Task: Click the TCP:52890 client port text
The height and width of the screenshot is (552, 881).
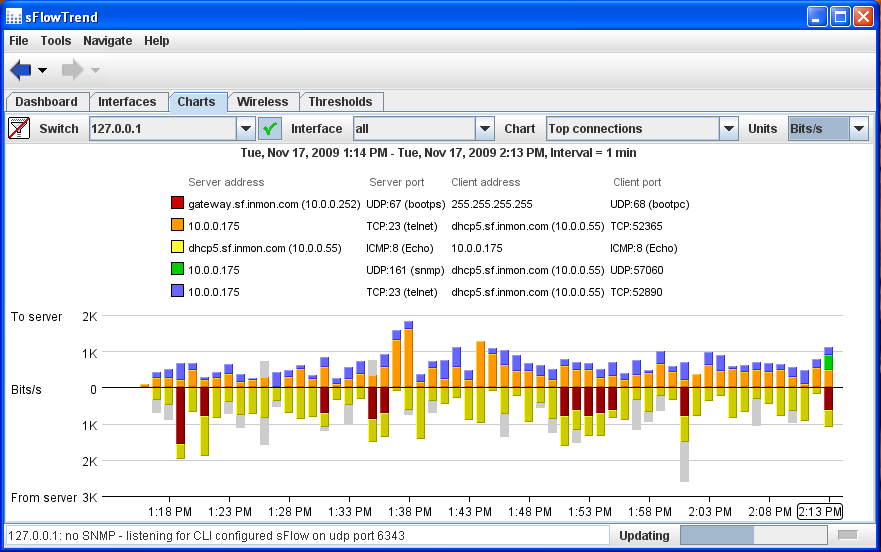Action: [636, 292]
